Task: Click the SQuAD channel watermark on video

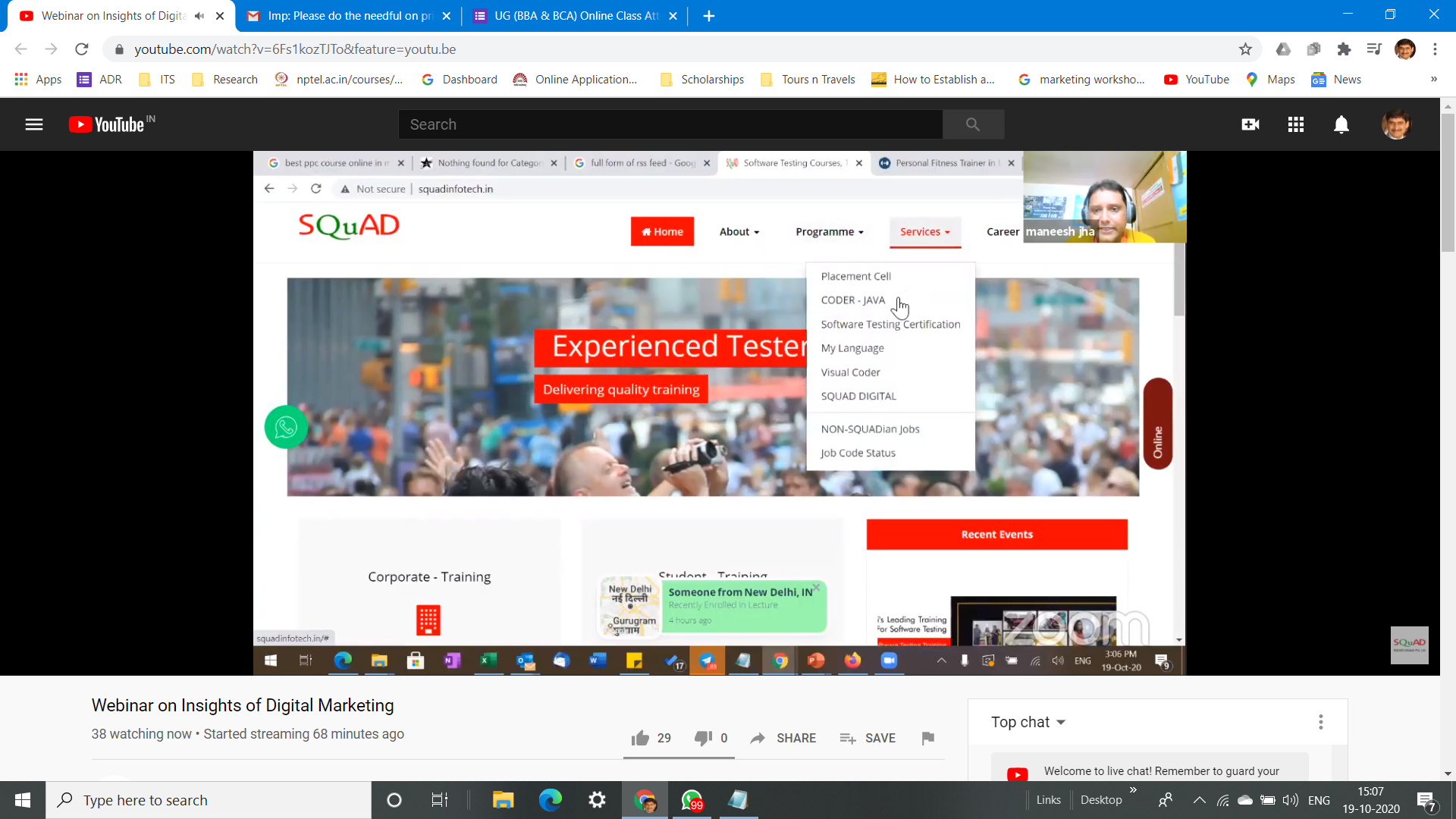Action: [1410, 645]
